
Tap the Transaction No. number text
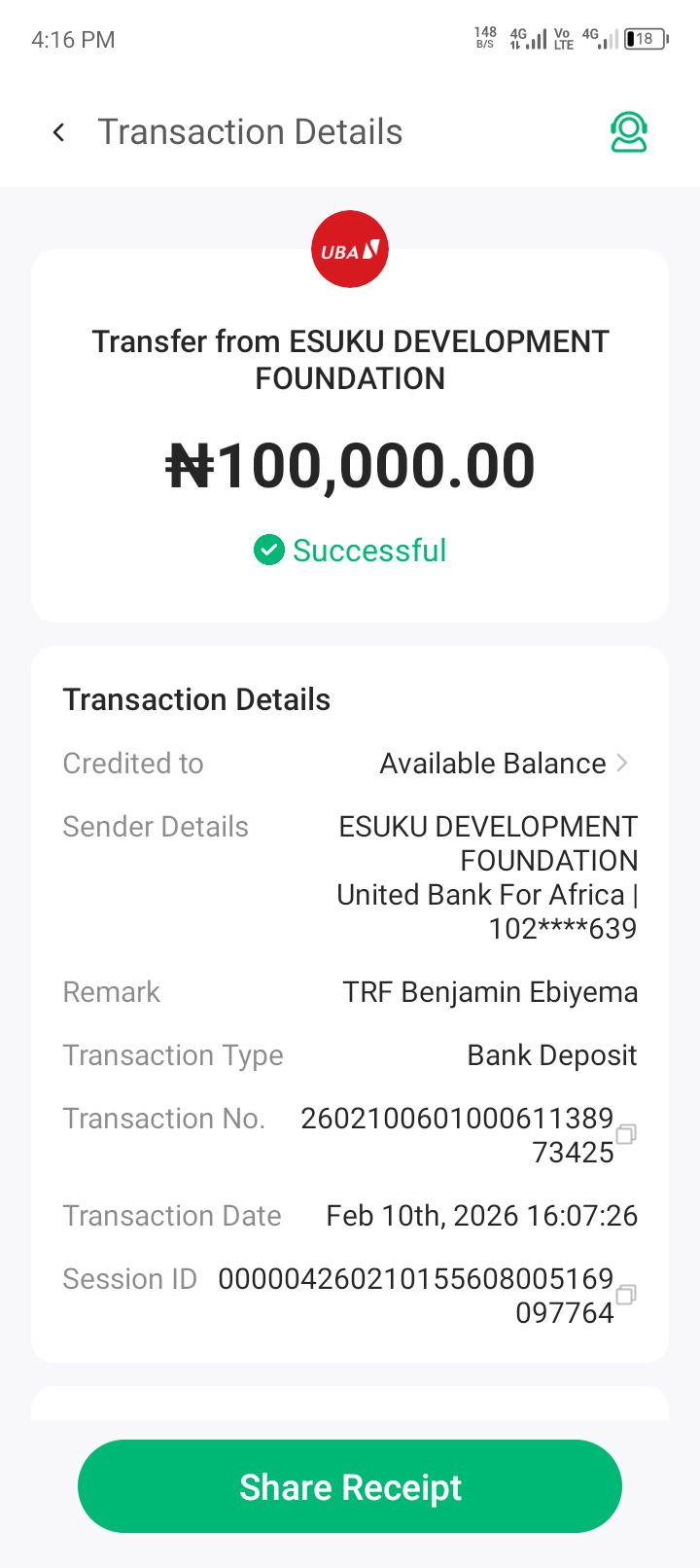click(457, 1134)
